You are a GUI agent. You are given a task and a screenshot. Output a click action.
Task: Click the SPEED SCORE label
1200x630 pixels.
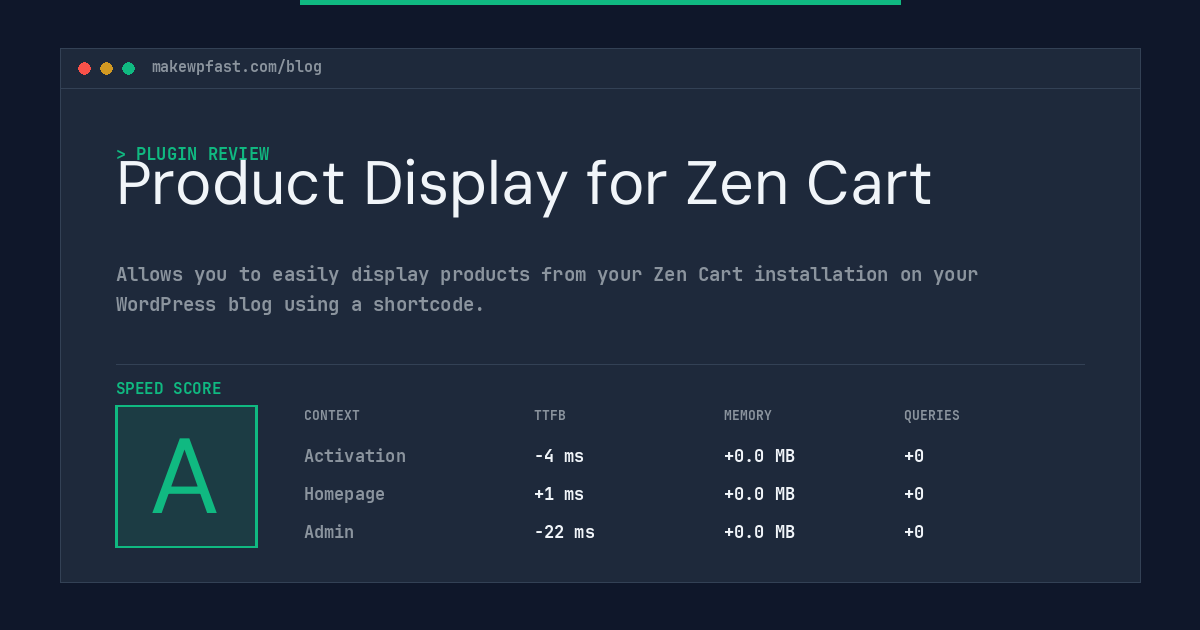[x=169, y=389]
